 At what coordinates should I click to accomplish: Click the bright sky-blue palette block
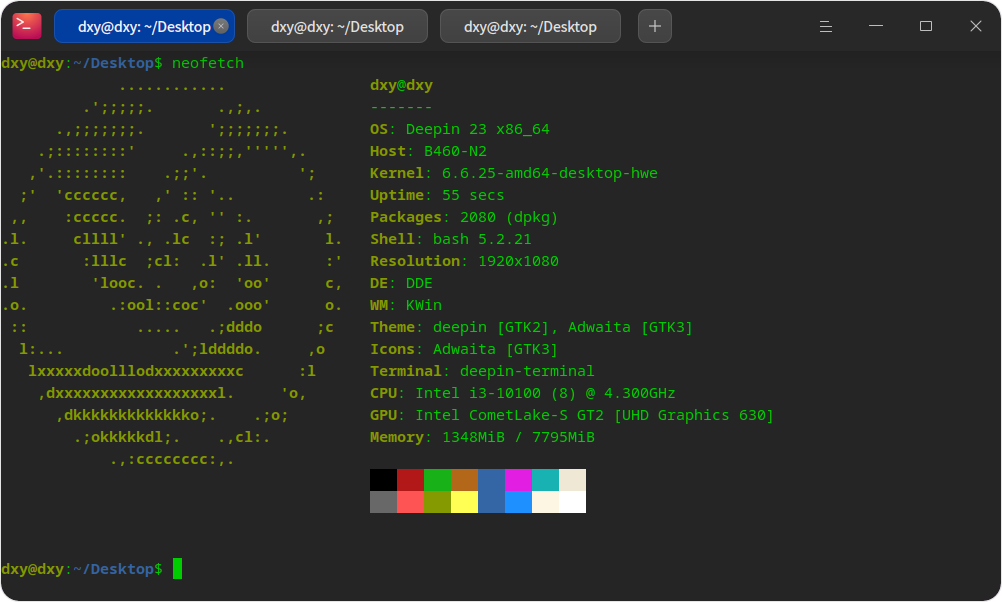click(518, 502)
